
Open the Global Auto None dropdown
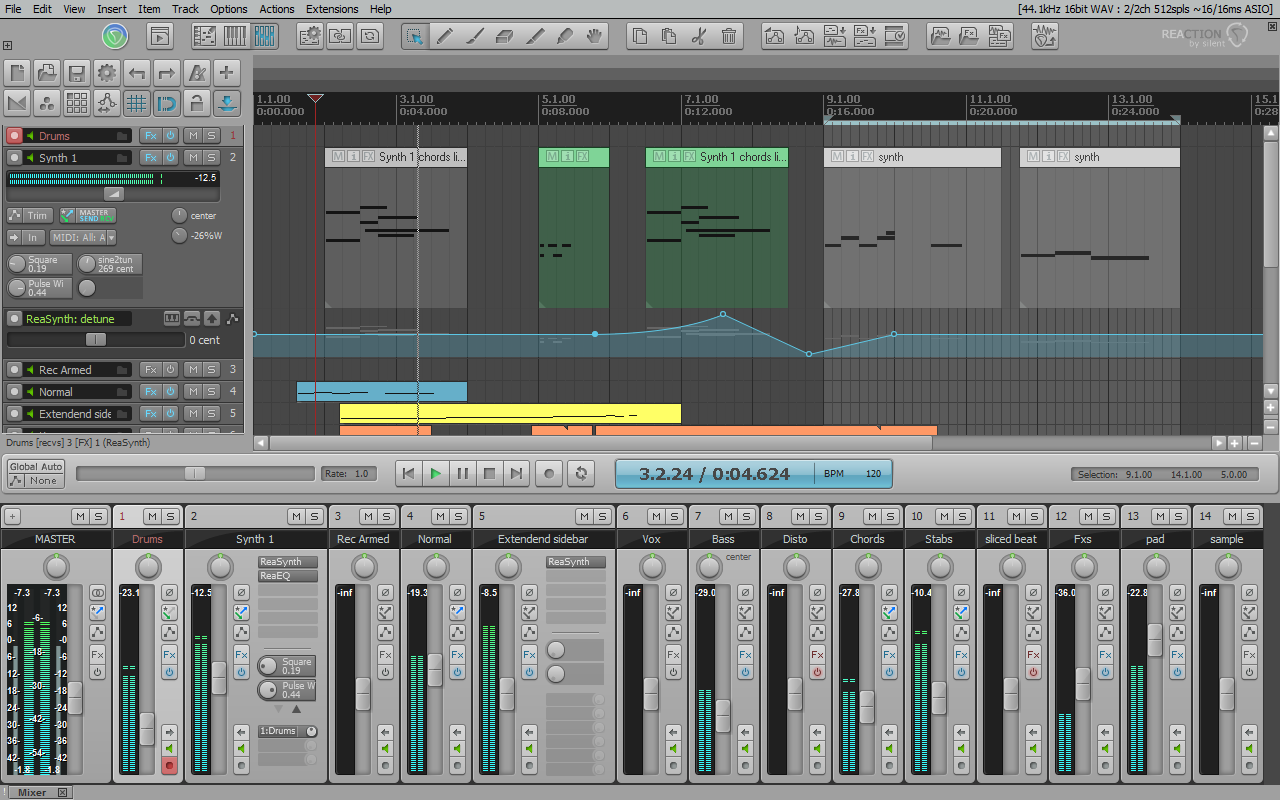pyautogui.click(x=34, y=473)
